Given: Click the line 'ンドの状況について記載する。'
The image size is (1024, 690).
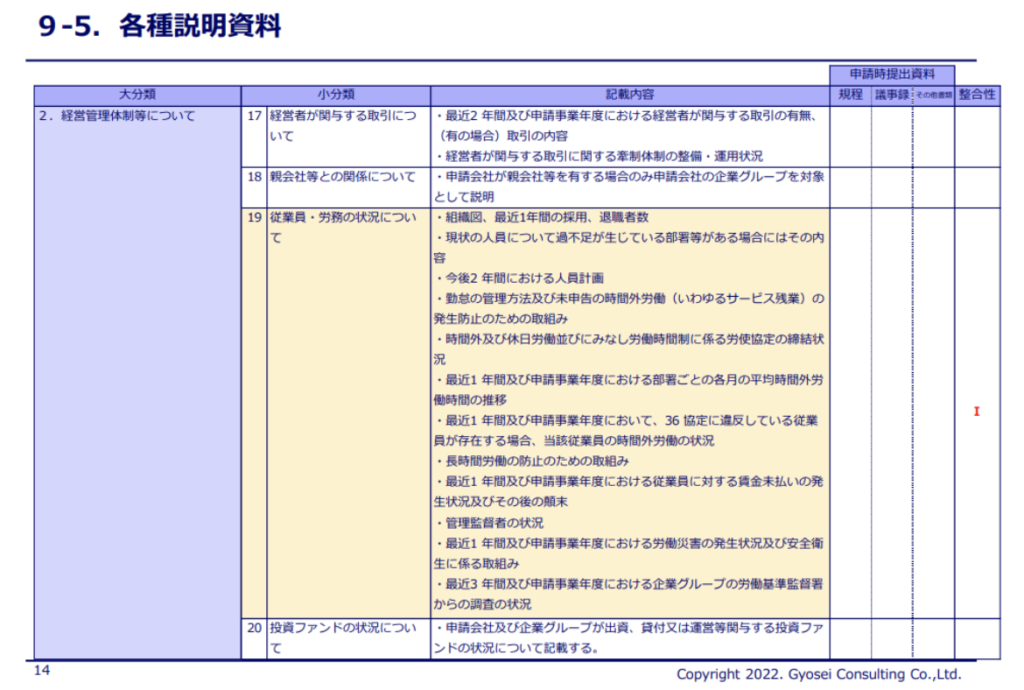Looking at the screenshot, I should [x=517, y=648].
